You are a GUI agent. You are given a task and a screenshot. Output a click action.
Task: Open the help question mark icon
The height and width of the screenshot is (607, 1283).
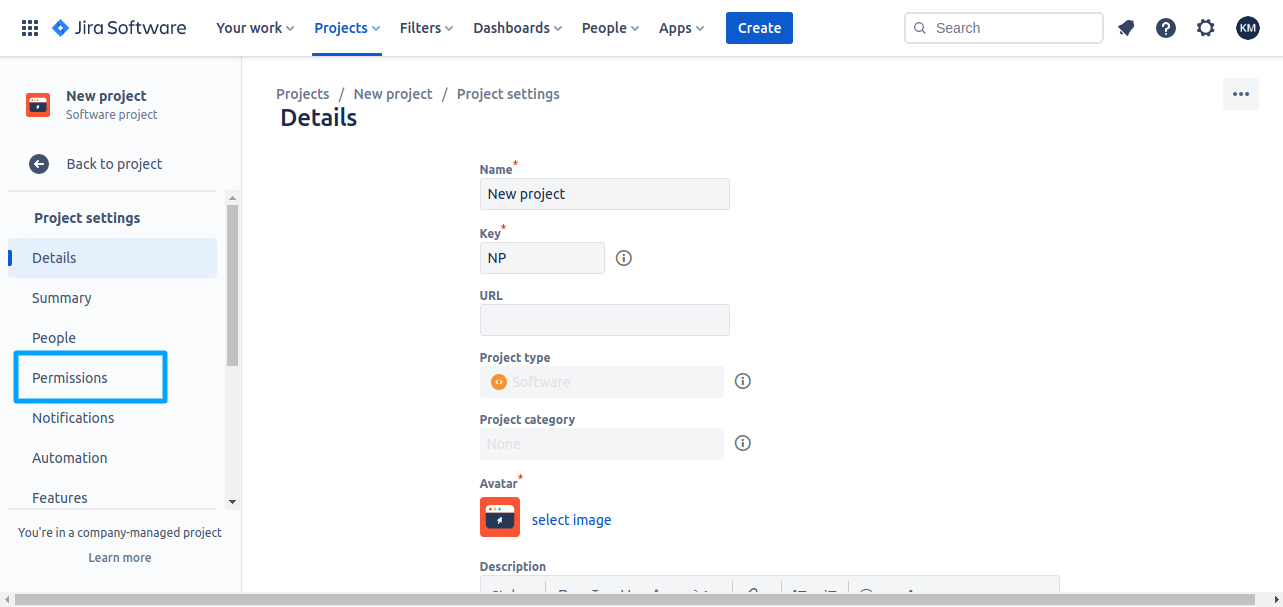(x=1166, y=28)
